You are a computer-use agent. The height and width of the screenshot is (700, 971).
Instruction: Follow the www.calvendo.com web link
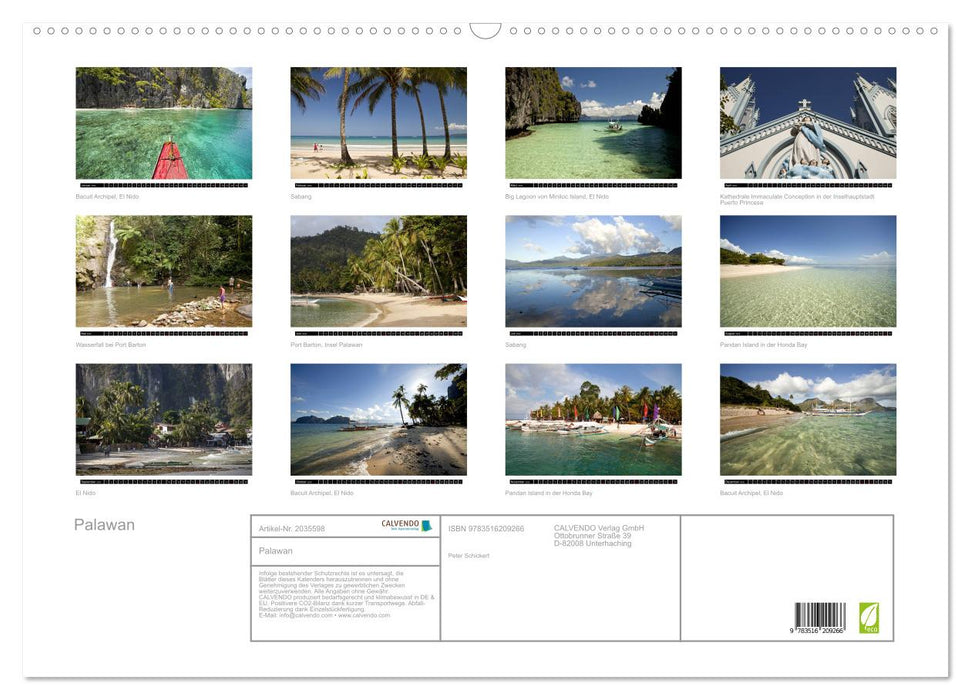[x=365, y=618]
